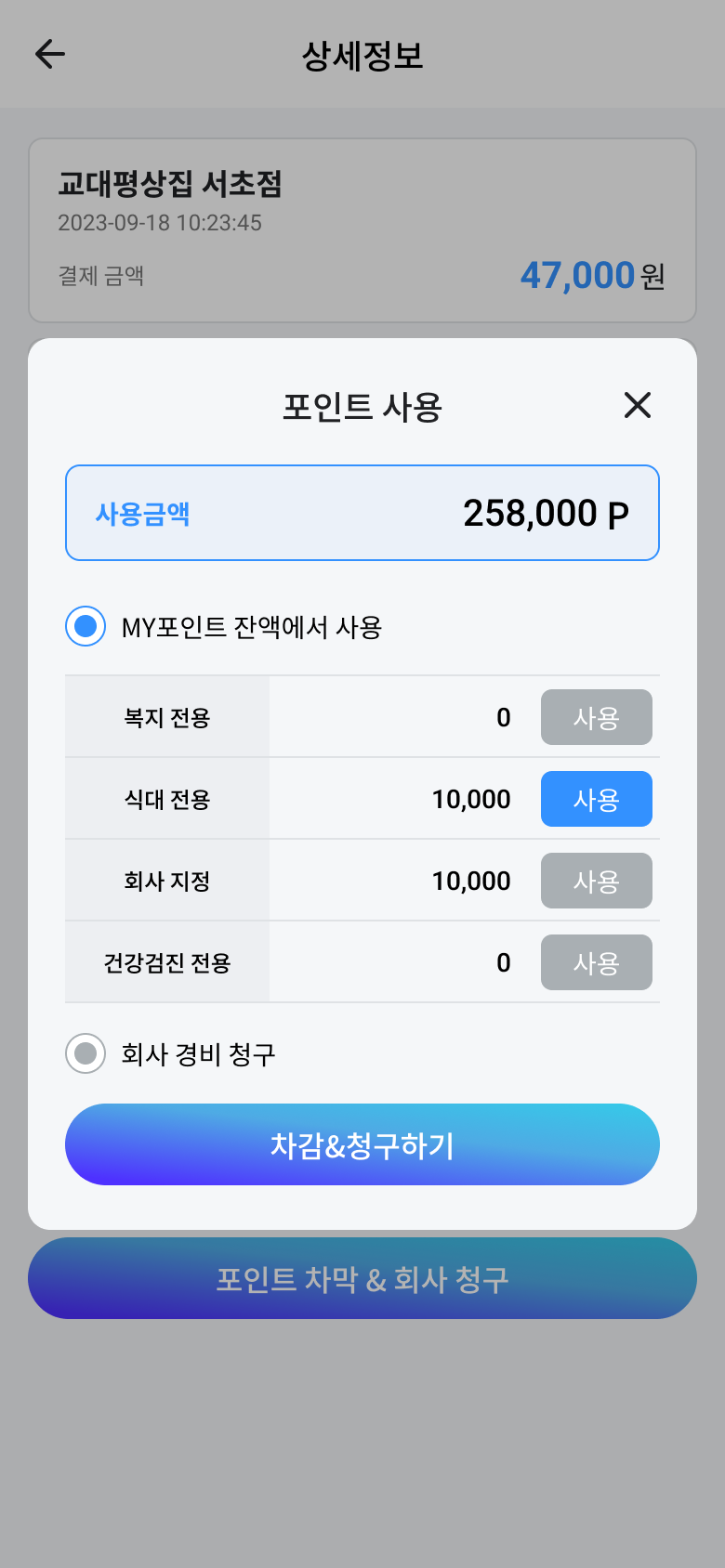Click the 건강검진 전용 row label
Image resolution: width=725 pixels, height=1568 pixels.
167,962
